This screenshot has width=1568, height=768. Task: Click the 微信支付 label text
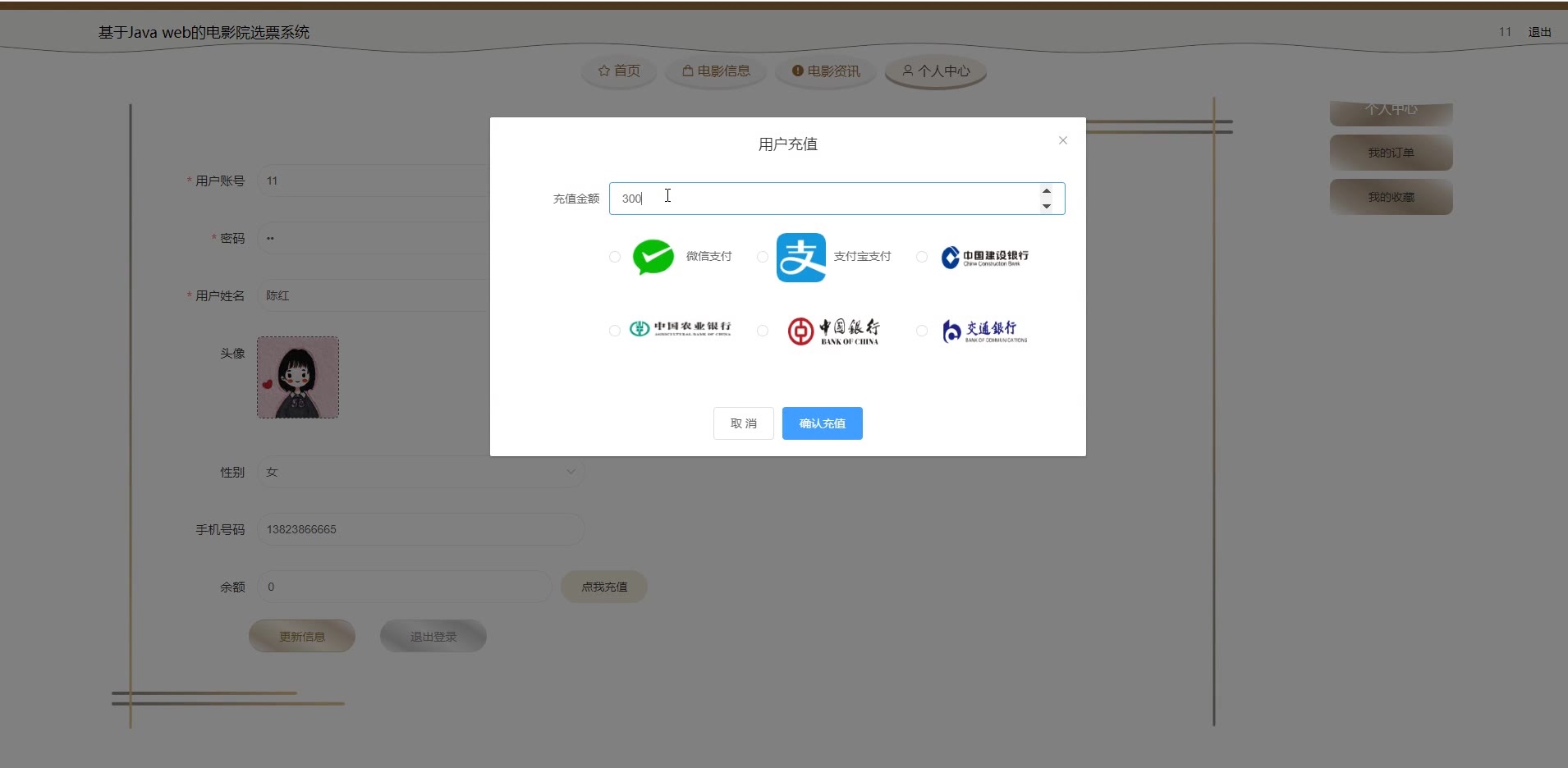tap(708, 257)
